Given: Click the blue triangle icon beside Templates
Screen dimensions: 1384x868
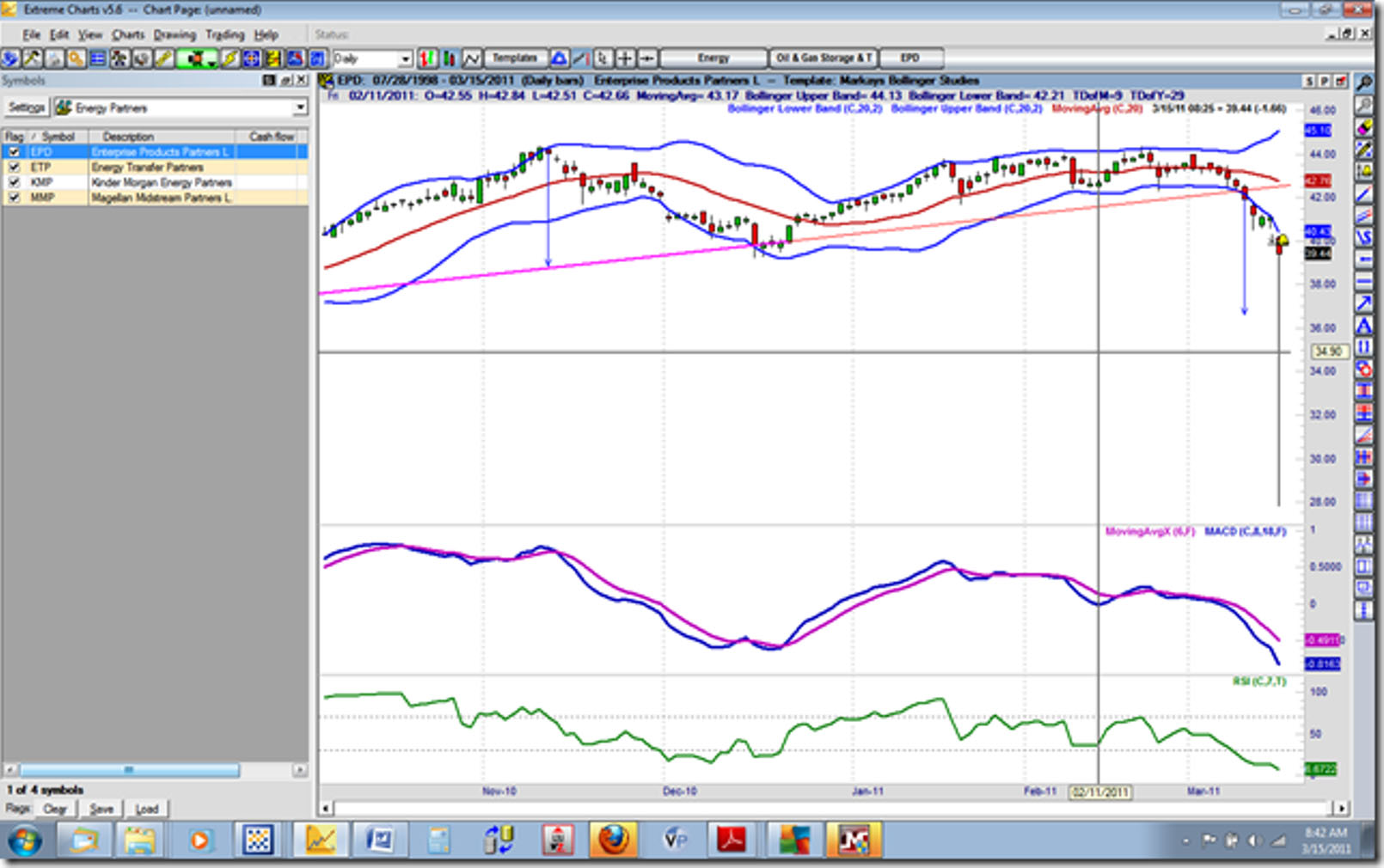Looking at the screenshot, I should tap(559, 58).
